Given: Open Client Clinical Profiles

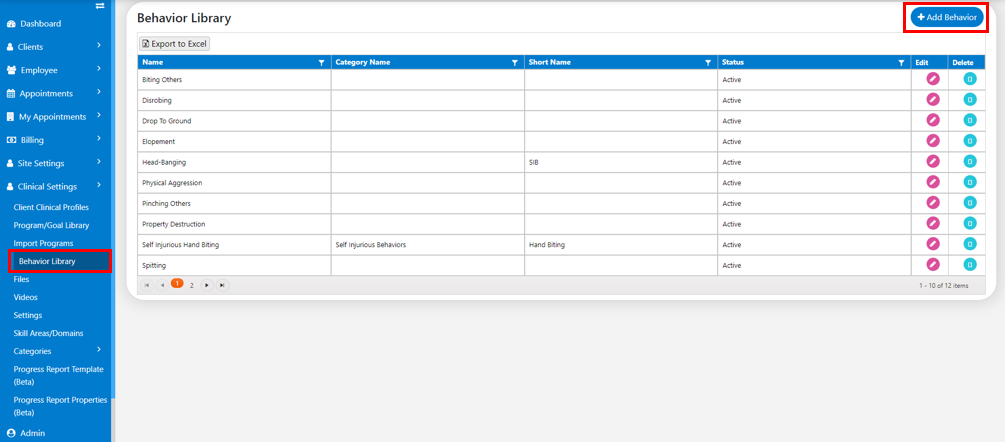Looking at the screenshot, I should (51, 208).
